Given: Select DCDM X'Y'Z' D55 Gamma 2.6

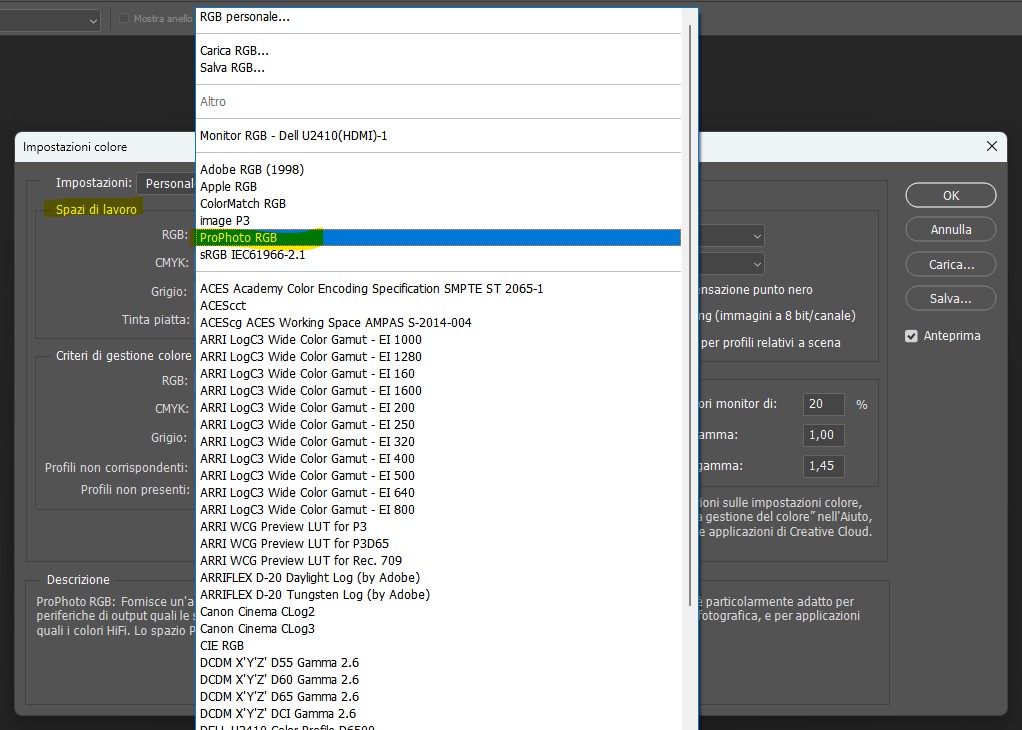Looking at the screenshot, I should coord(438,661).
